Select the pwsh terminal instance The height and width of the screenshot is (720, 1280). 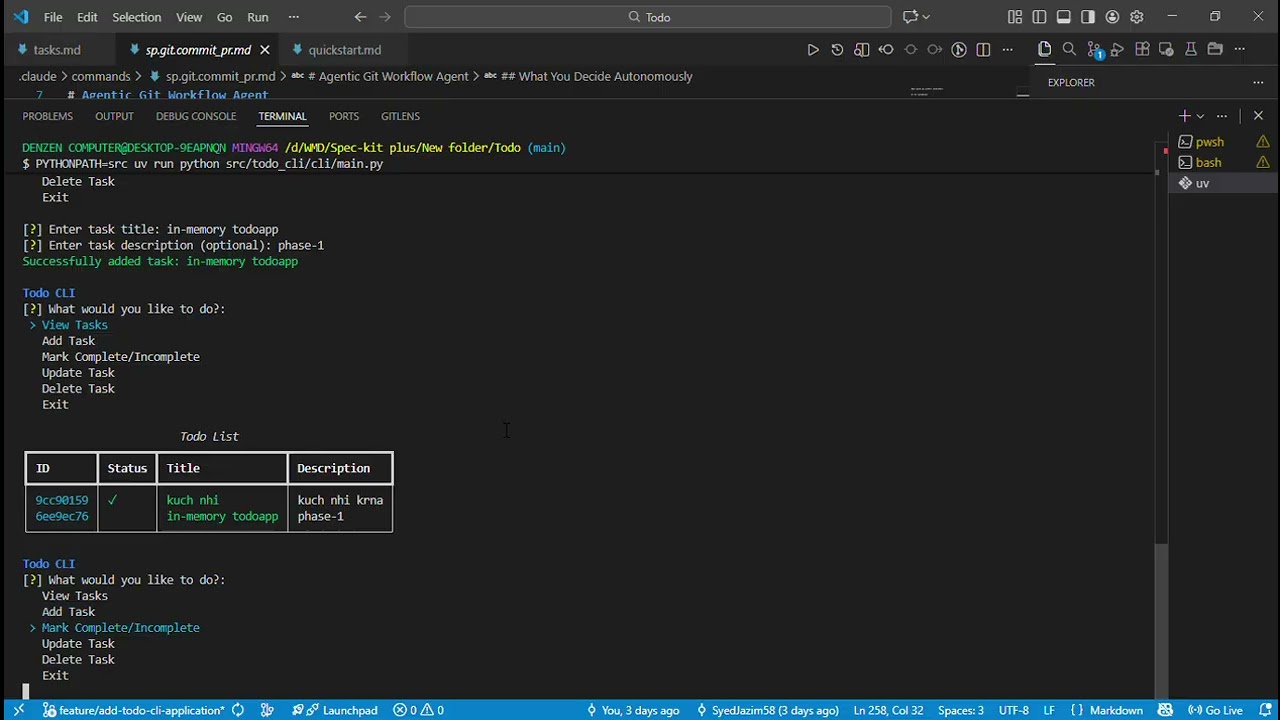tap(1222, 142)
